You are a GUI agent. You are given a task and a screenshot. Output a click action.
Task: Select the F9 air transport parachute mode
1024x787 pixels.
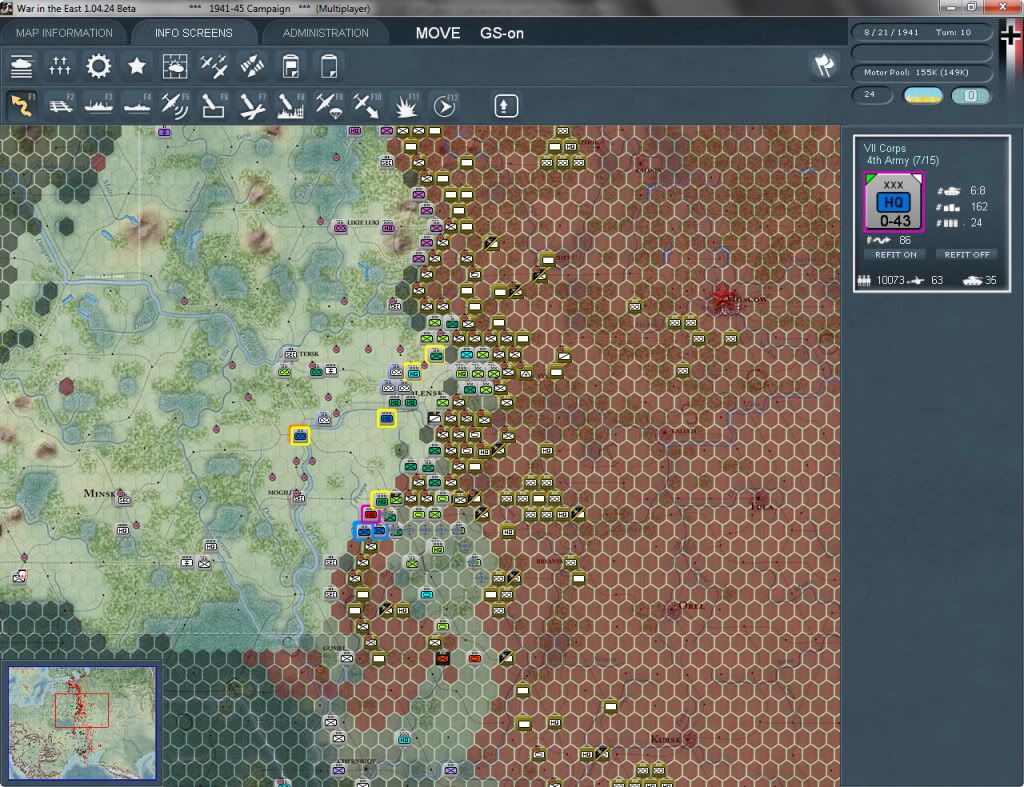tap(329, 105)
